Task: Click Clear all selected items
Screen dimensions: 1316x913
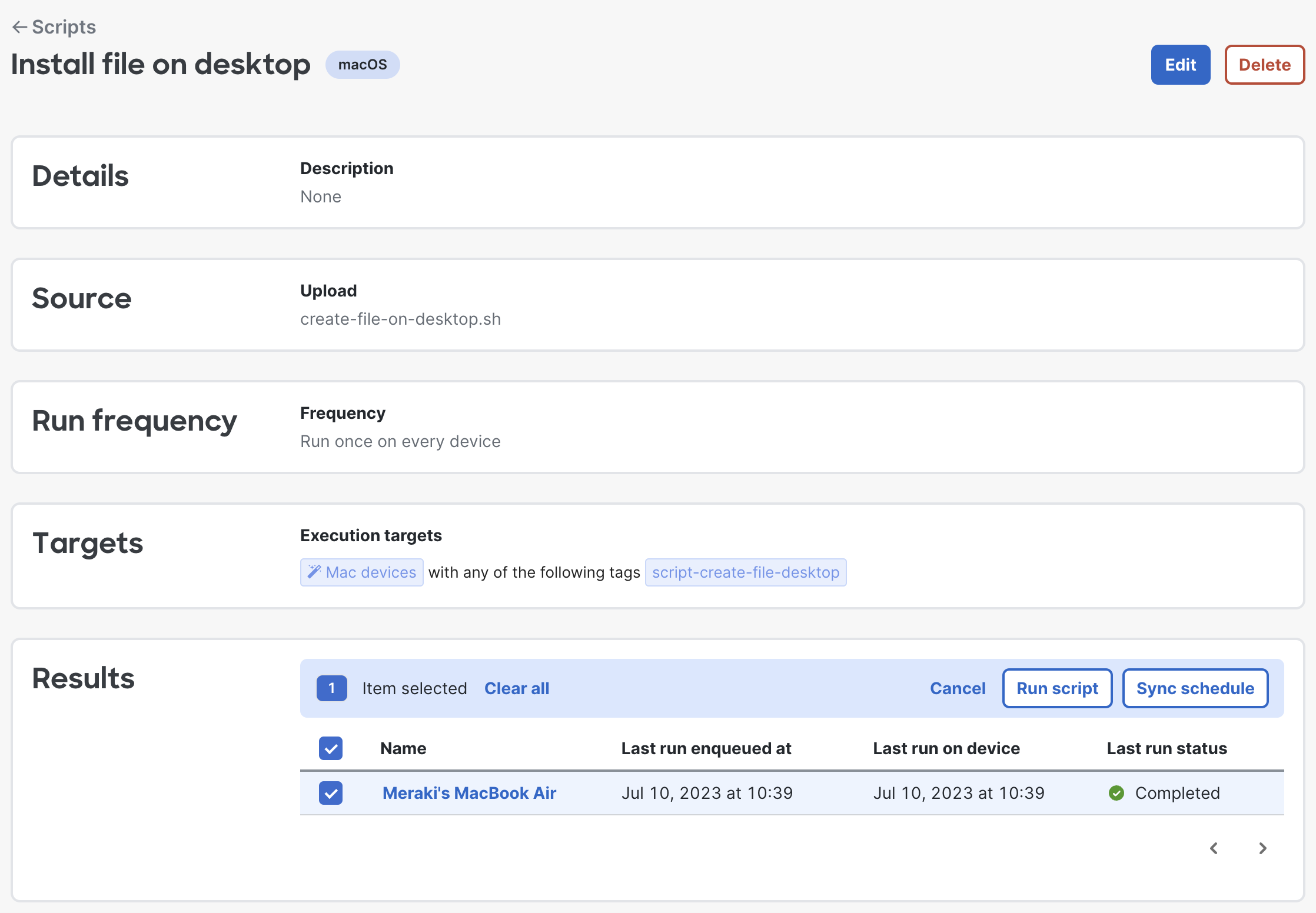Action: click(x=516, y=688)
